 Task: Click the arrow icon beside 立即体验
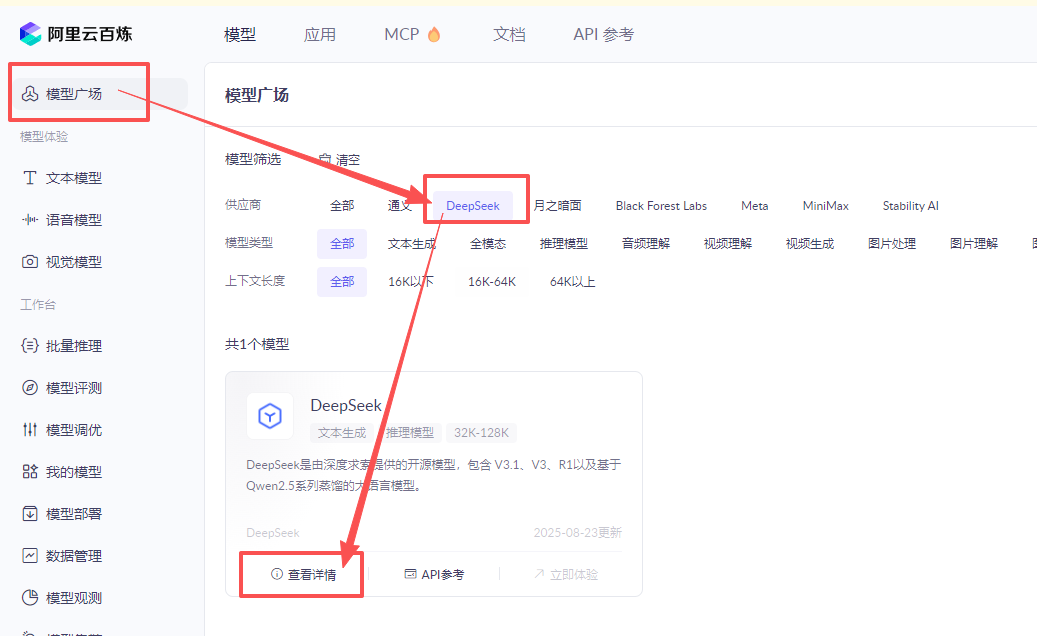point(539,574)
